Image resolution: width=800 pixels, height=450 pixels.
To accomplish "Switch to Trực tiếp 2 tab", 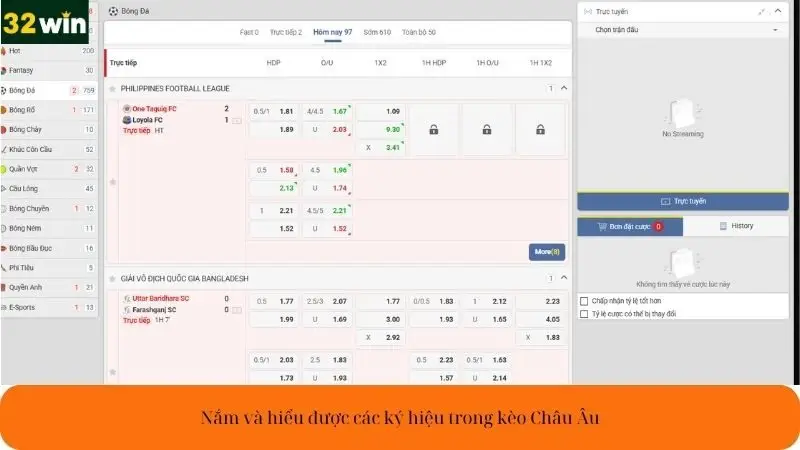I will point(286,32).
